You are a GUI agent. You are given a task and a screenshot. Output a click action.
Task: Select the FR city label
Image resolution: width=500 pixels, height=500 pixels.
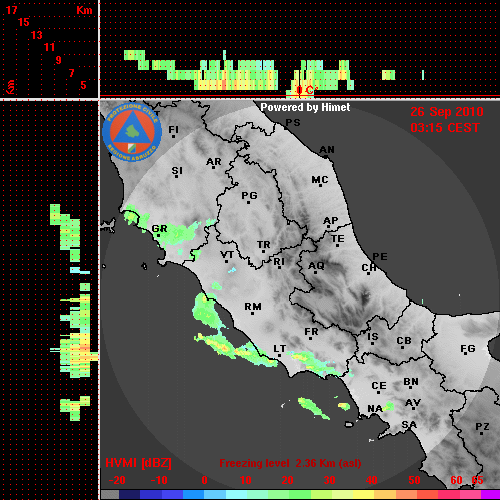click(x=311, y=332)
